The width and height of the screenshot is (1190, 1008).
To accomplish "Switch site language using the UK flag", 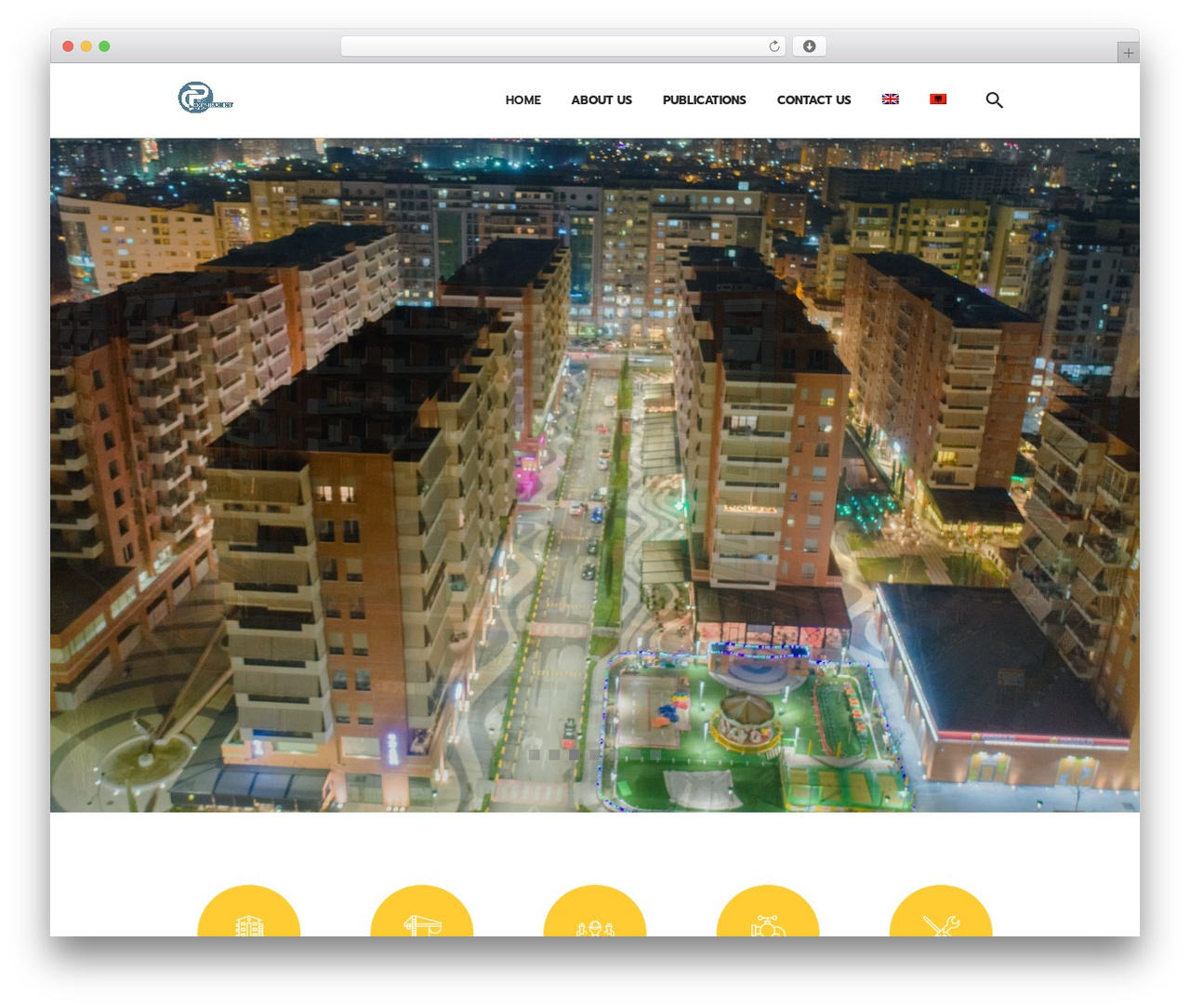I will 891,99.
